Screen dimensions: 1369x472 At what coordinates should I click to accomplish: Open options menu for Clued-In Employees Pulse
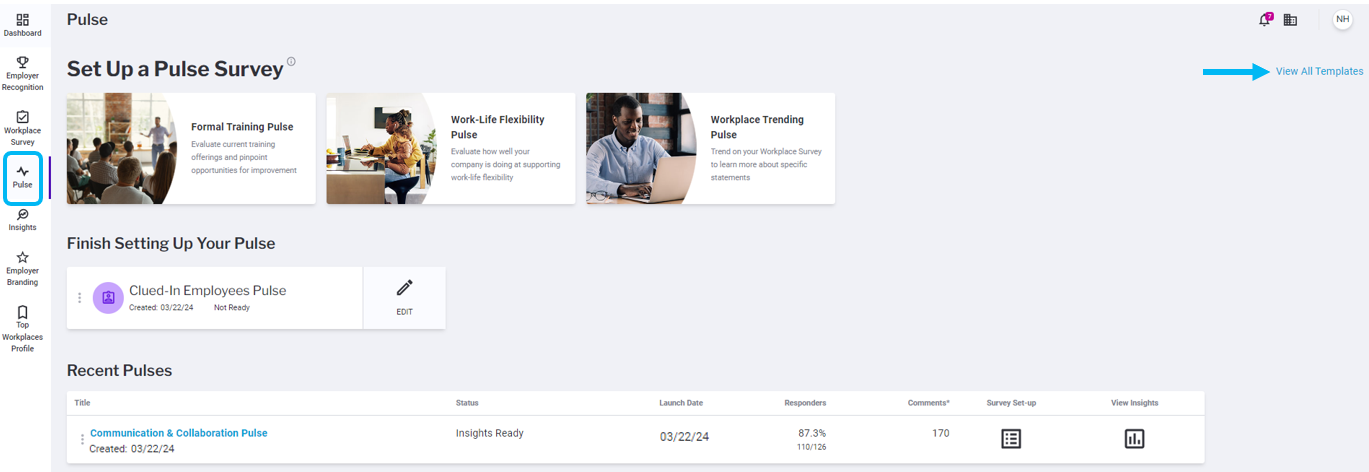(x=79, y=298)
